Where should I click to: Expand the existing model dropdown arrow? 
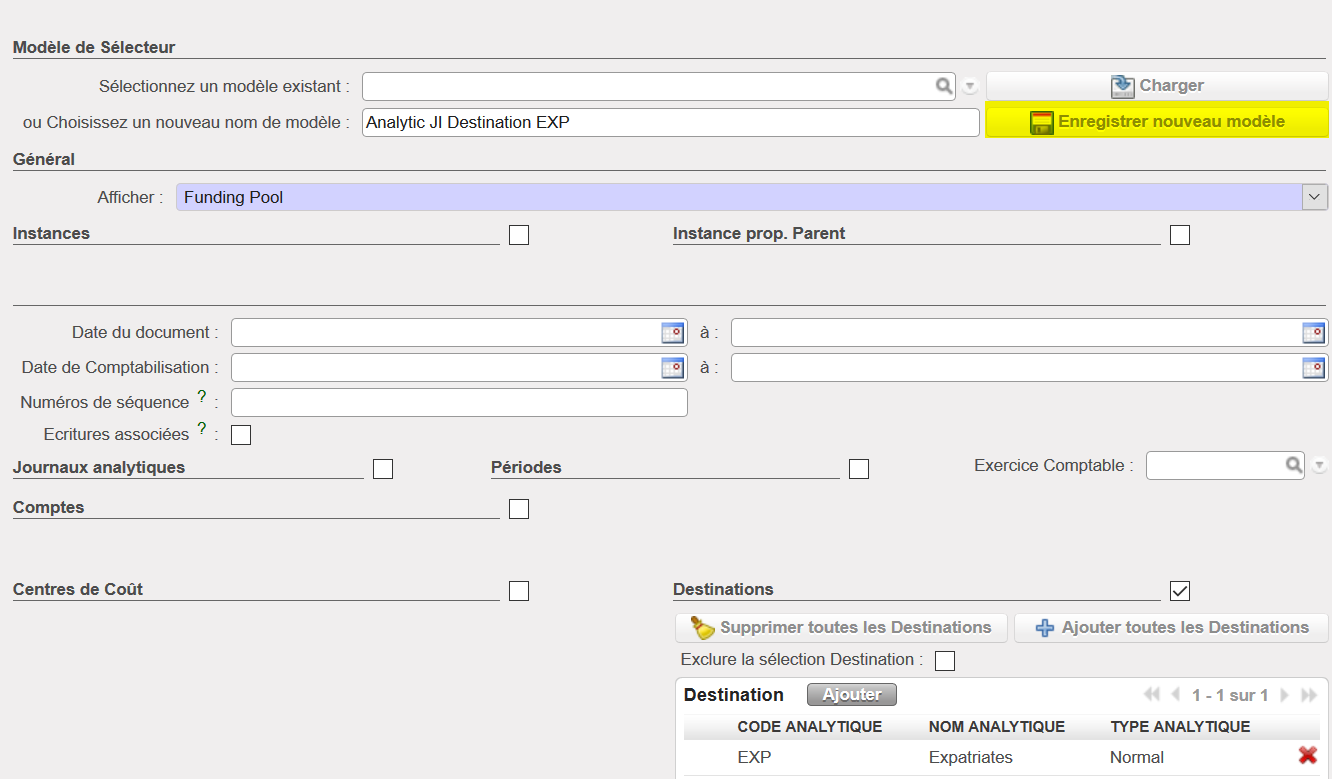[x=970, y=87]
